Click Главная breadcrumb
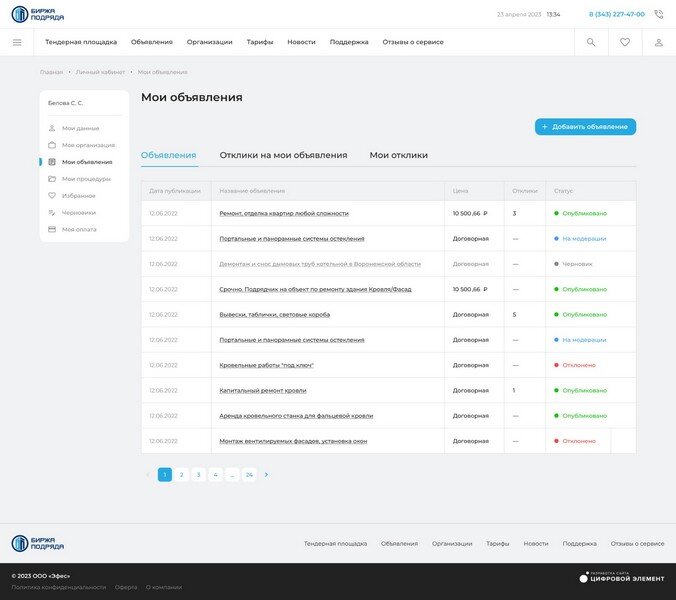The height and width of the screenshot is (600, 676). pyautogui.click(x=51, y=72)
